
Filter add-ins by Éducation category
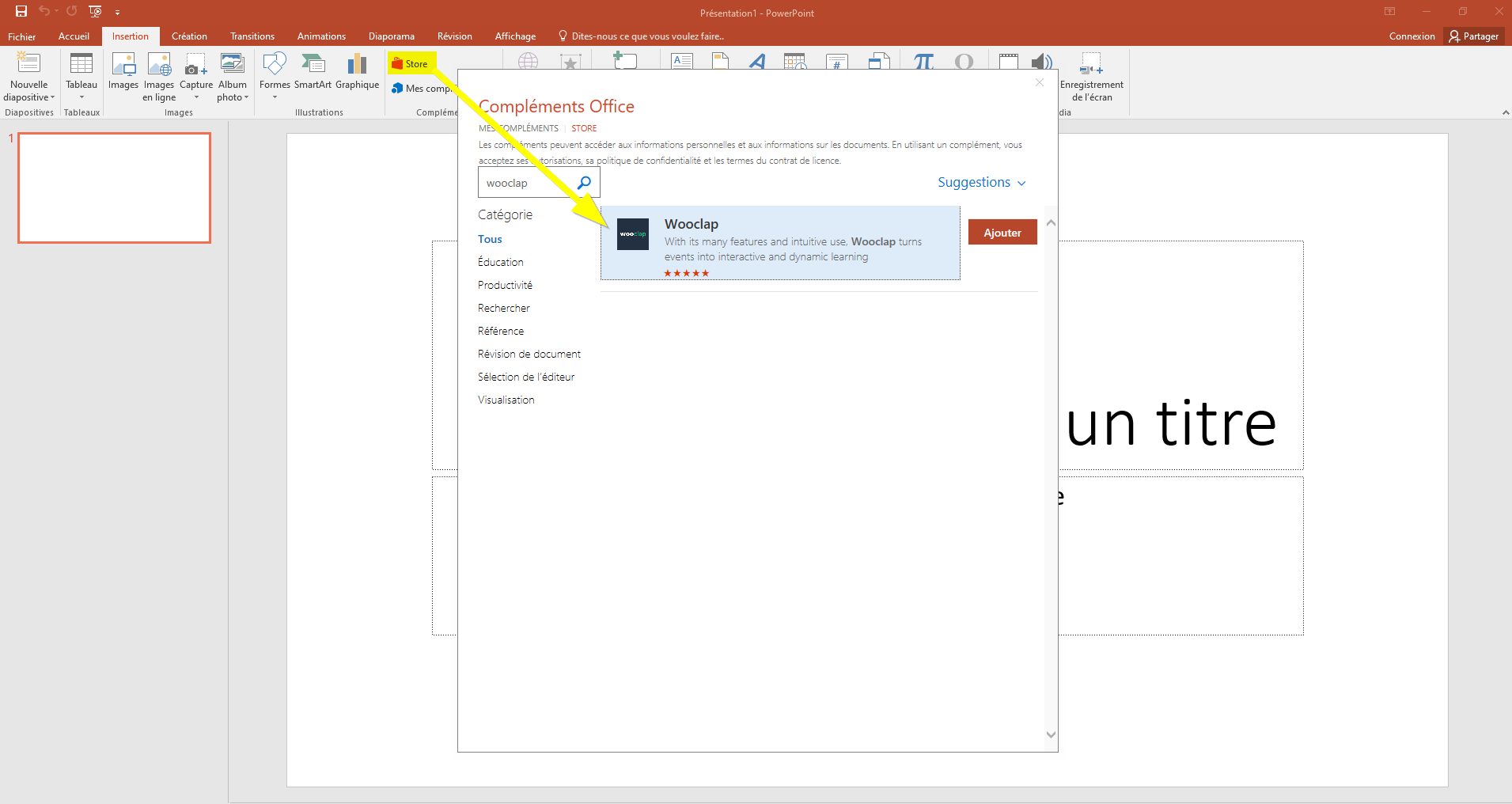(500, 262)
